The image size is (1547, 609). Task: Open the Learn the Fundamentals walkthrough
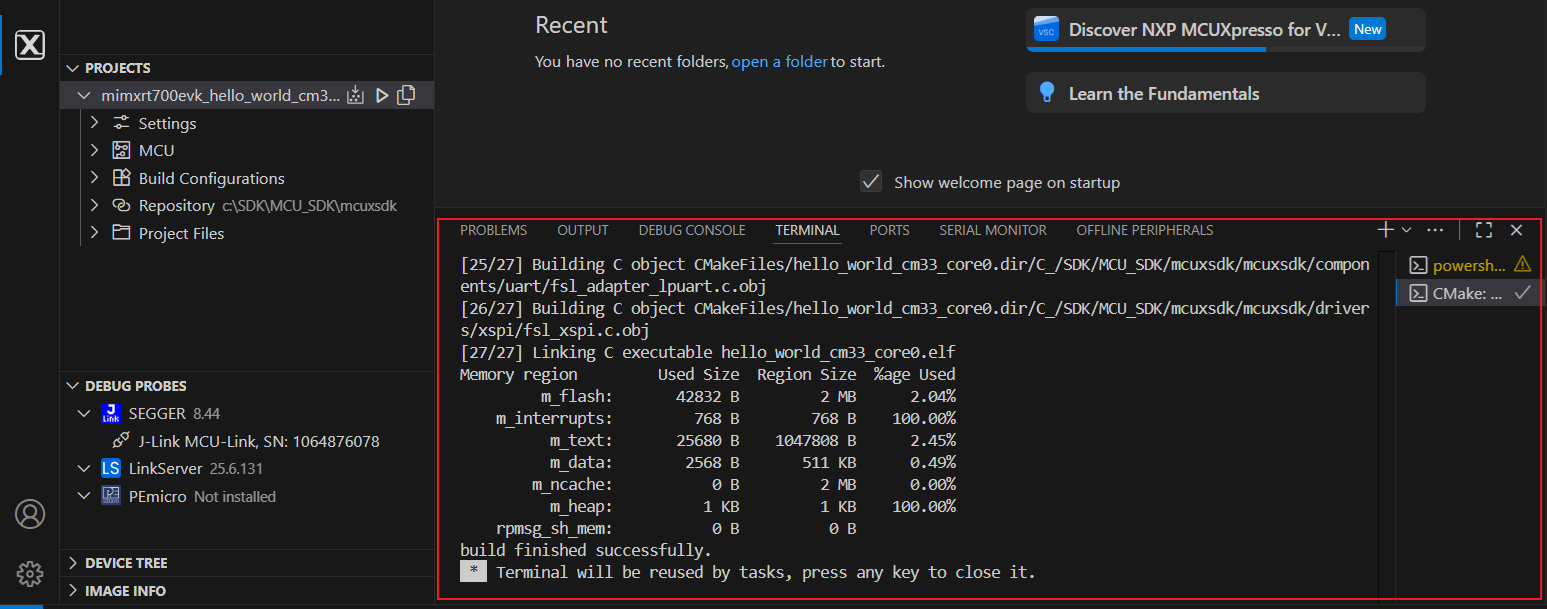pyautogui.click(x=1163, y=94)
